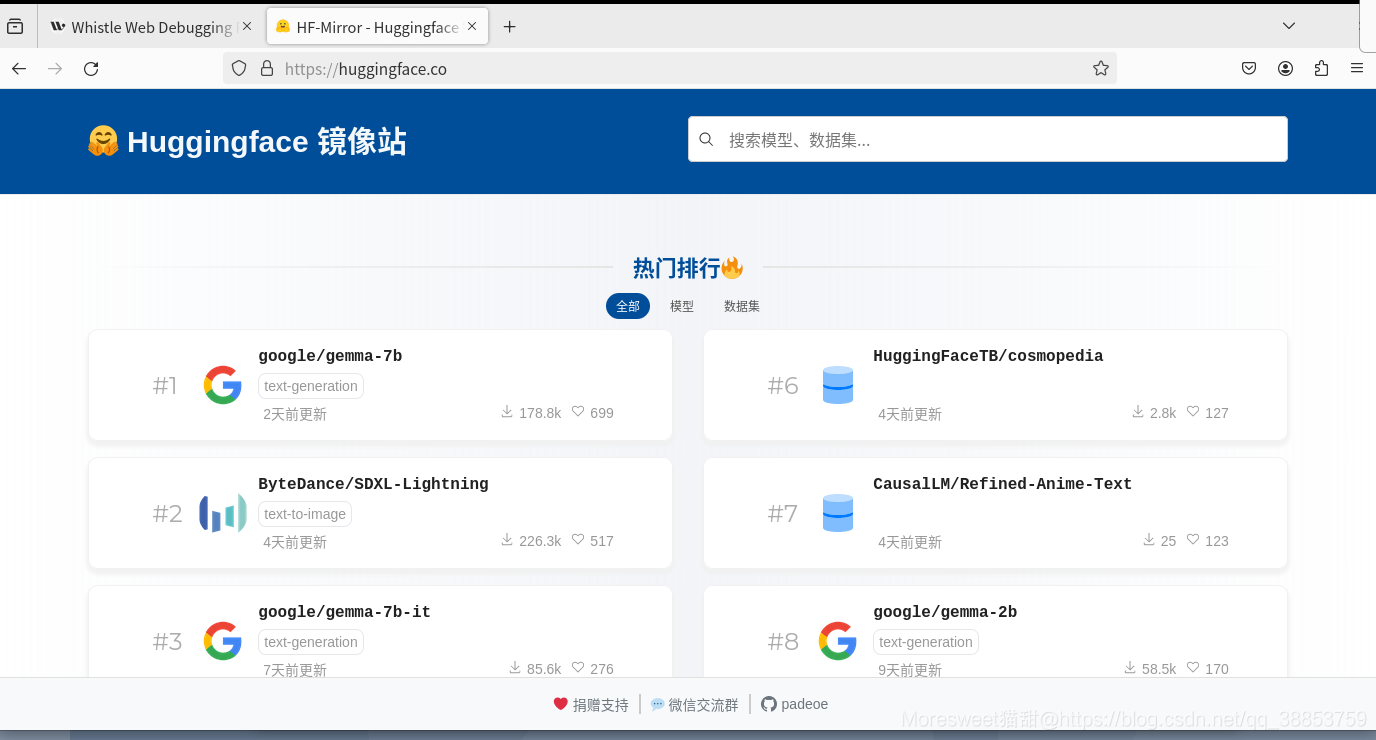Click the Google logo on gemma-7b card
Screen dimensions: 1376x740
pos(223,385)
